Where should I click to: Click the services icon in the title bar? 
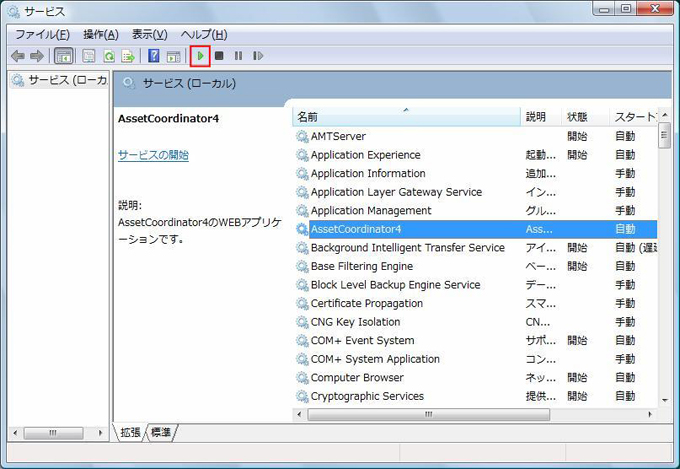(14, 12)
